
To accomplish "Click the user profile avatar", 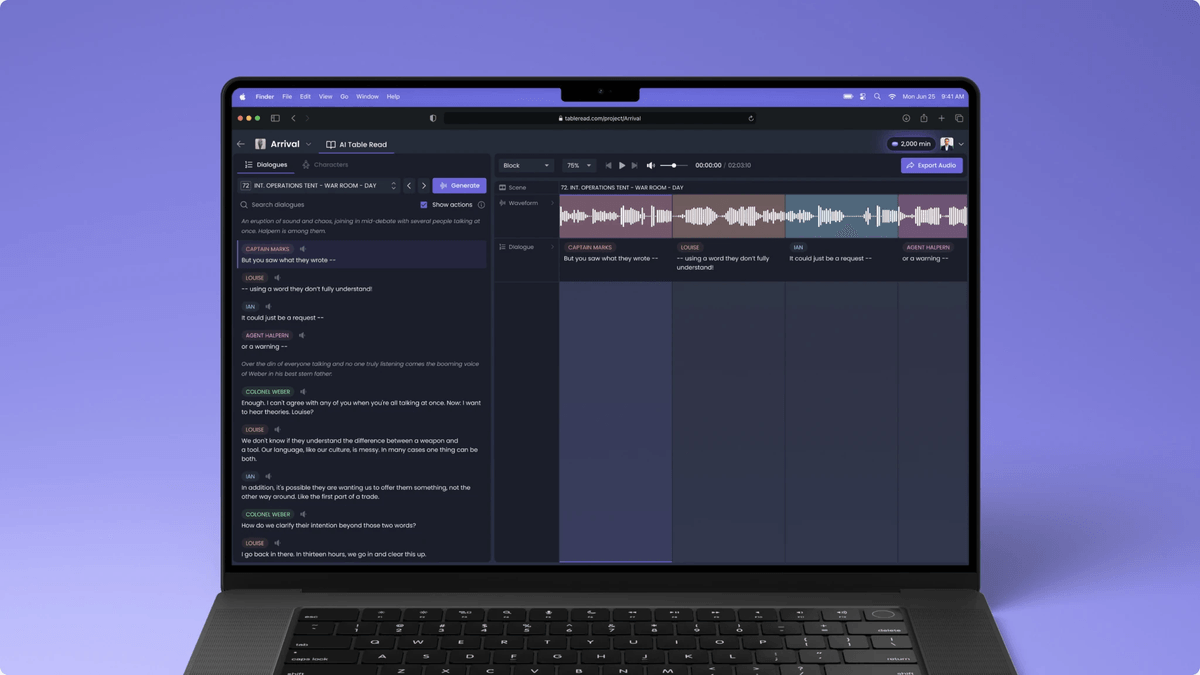I will [x=946, y=144].
